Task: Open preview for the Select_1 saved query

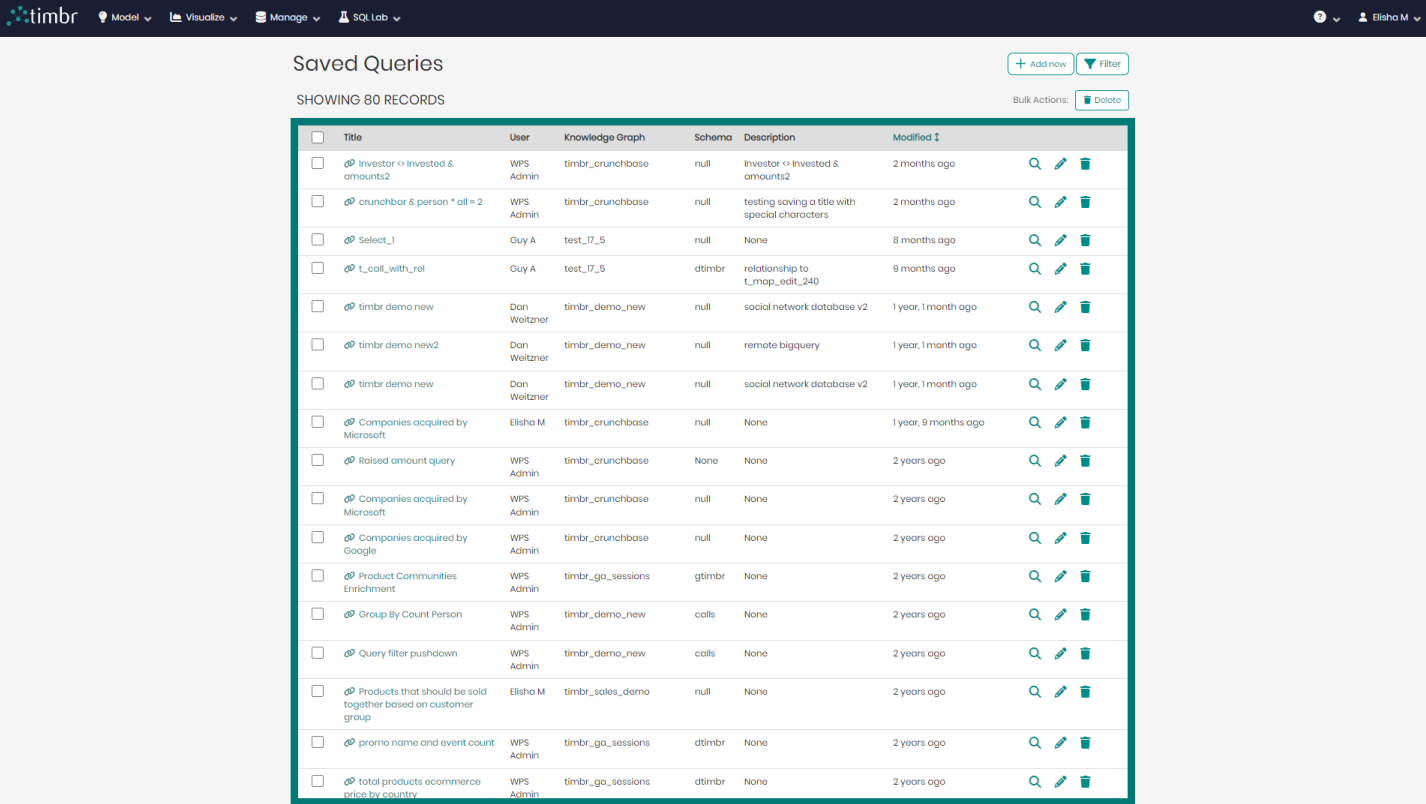Action: [x=1034, y=239]
